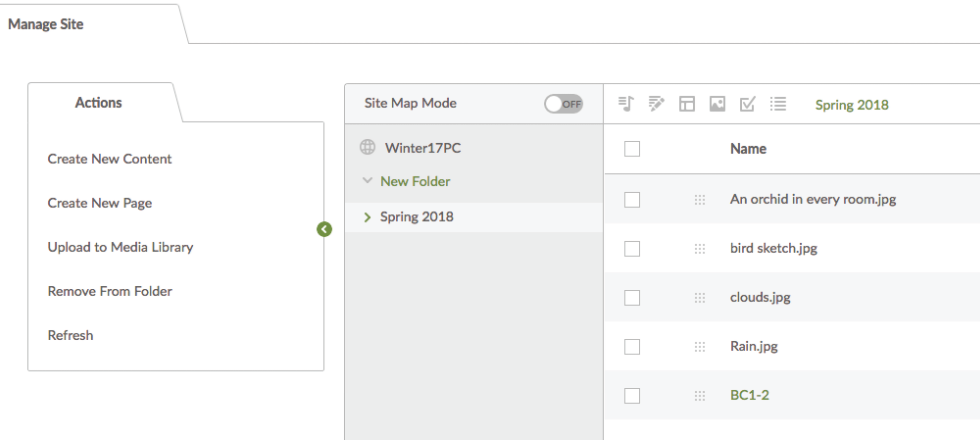980x440 pixels.
Task: Open the Manage Site tab
Action: (46, 25)
